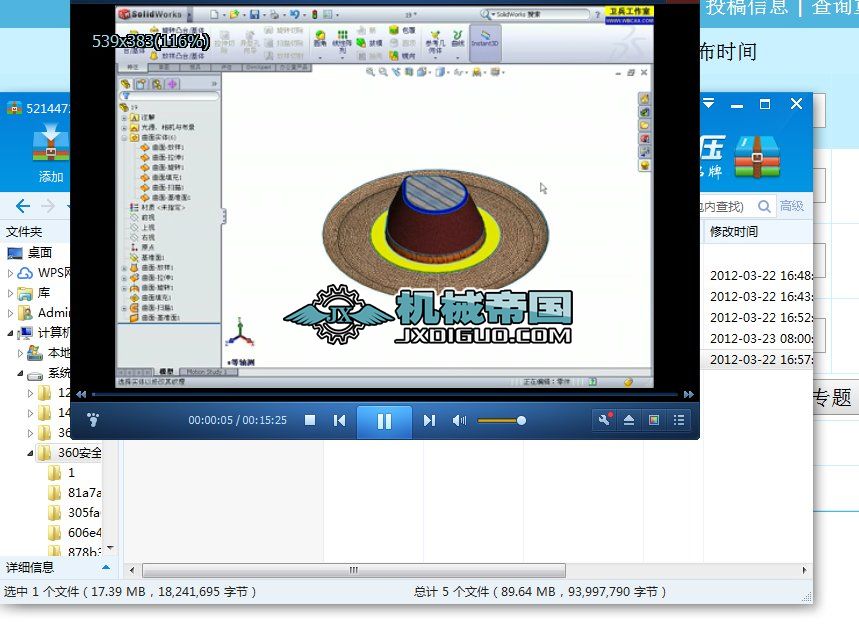Click the 添加 add icon in archive window
The height and width of the screenshot is (631, 859).
tap(50, 153)
